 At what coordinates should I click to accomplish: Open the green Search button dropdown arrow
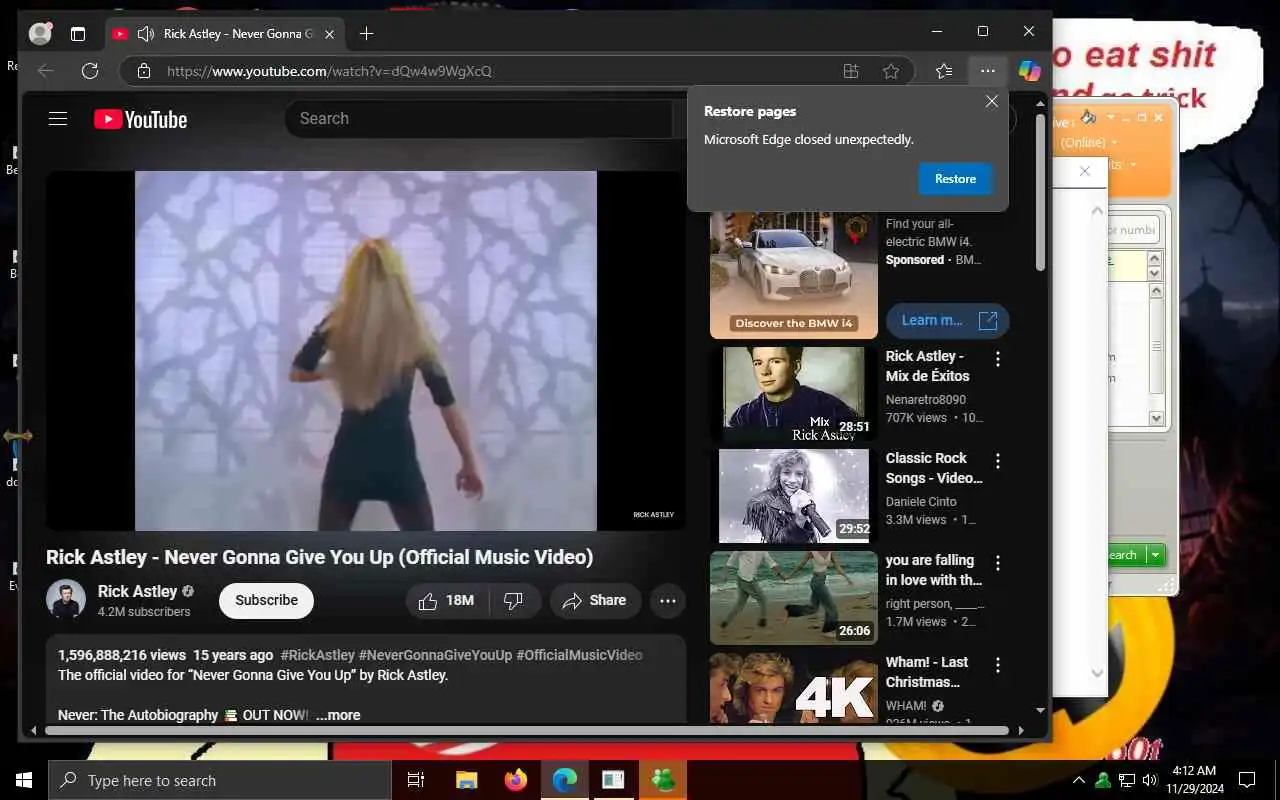click(x=1156, y=555)
